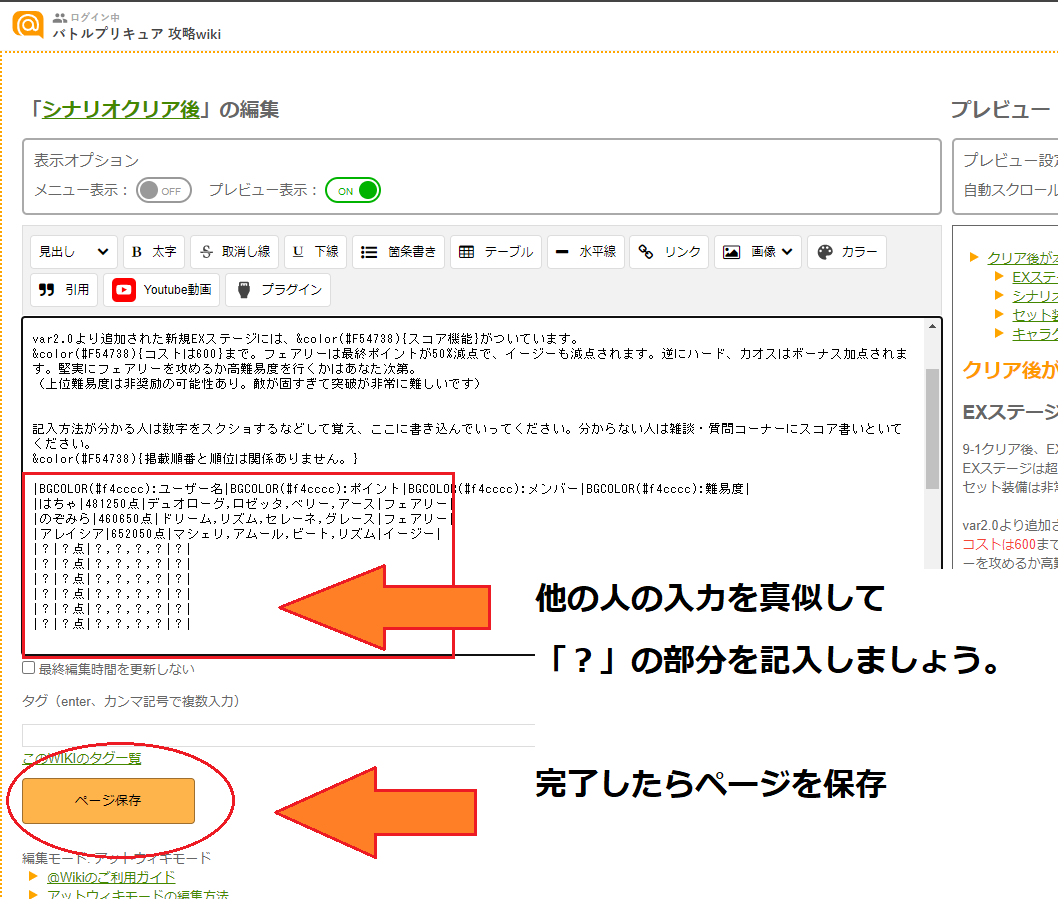This screenshot has width=1058, height=899.
Task: Toggle the メニュー表示 switch on
Action: [164, 190]
